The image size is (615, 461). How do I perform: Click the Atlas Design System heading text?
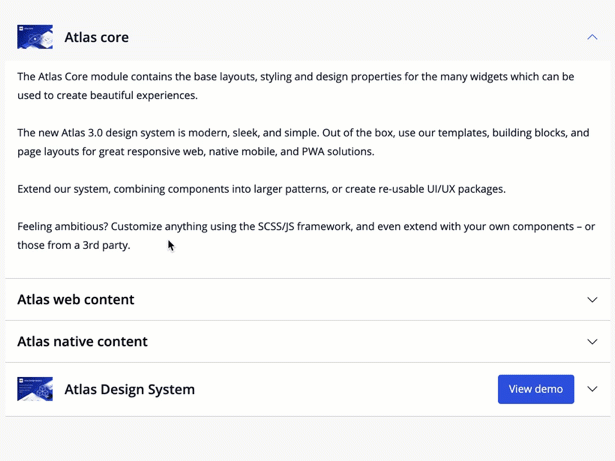click(x=129, y=389)
